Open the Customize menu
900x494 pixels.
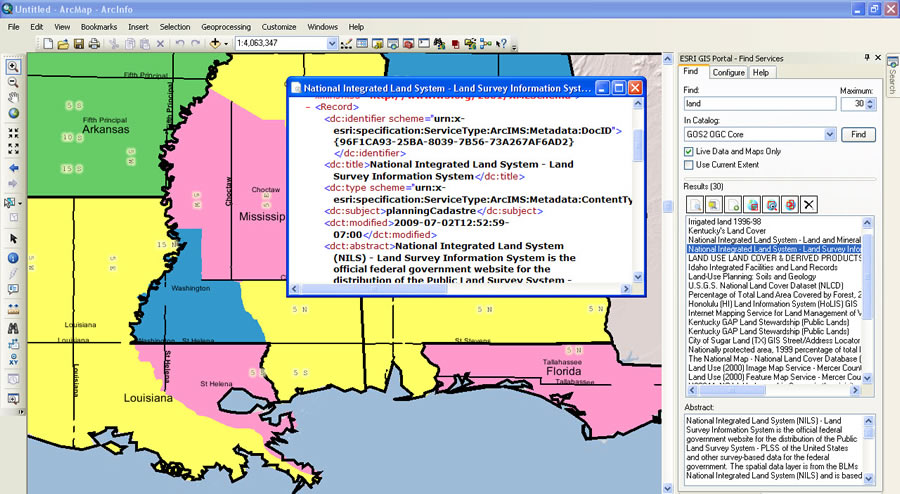pos(279,27)
